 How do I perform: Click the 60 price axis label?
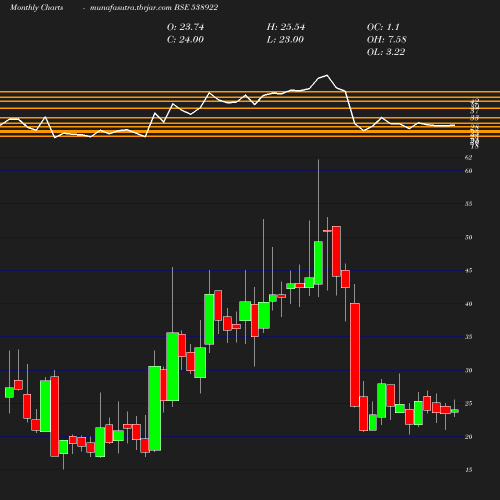pos(468,171)
